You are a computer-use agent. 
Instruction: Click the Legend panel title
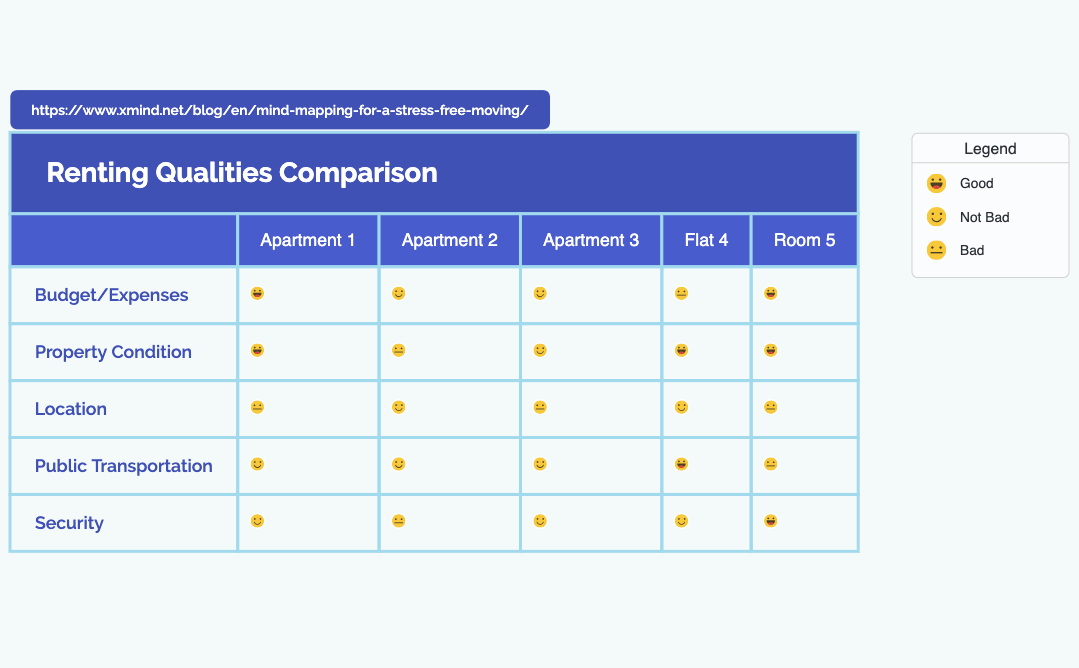[x=990, y=149]
